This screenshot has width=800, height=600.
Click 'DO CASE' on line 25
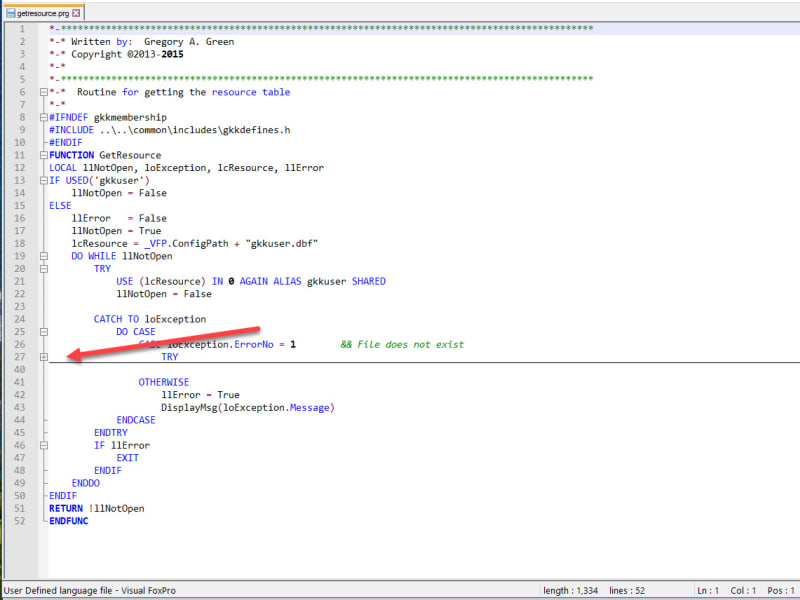pyautogui.click(x=136, y=332)
